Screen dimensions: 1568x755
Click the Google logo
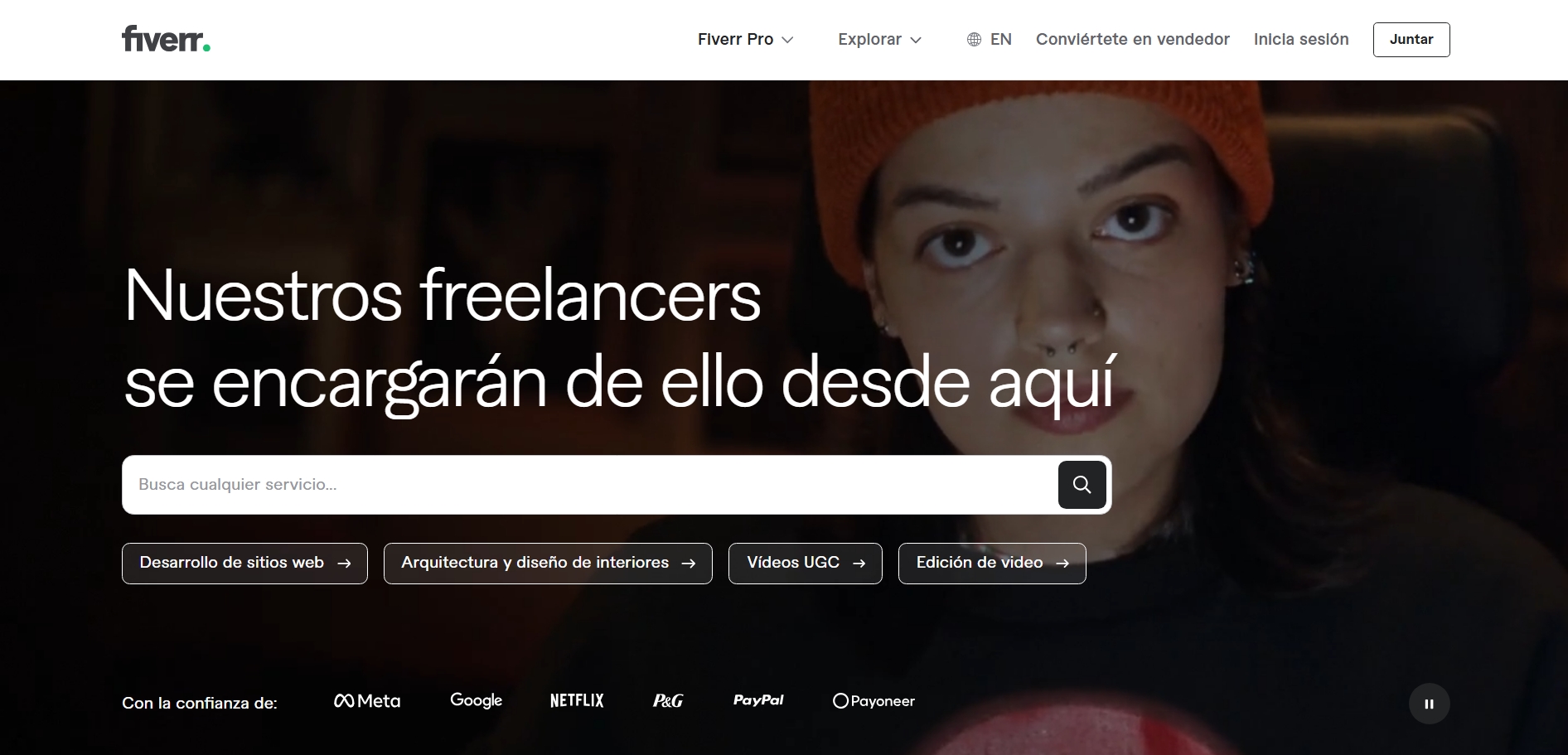pyautogui.click(x=477, y=700)
